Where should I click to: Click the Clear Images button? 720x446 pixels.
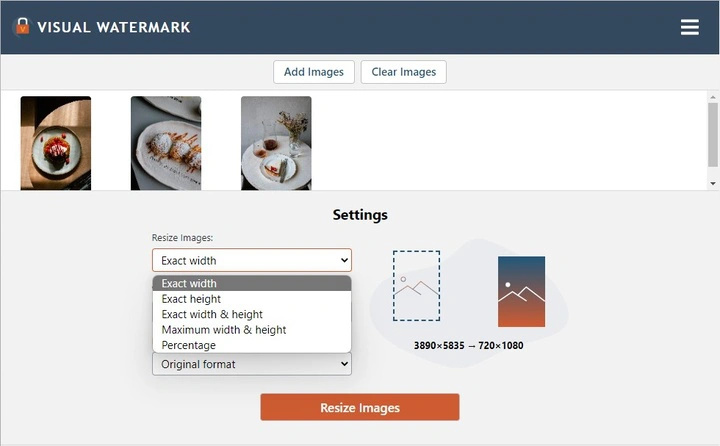[404, 72]
